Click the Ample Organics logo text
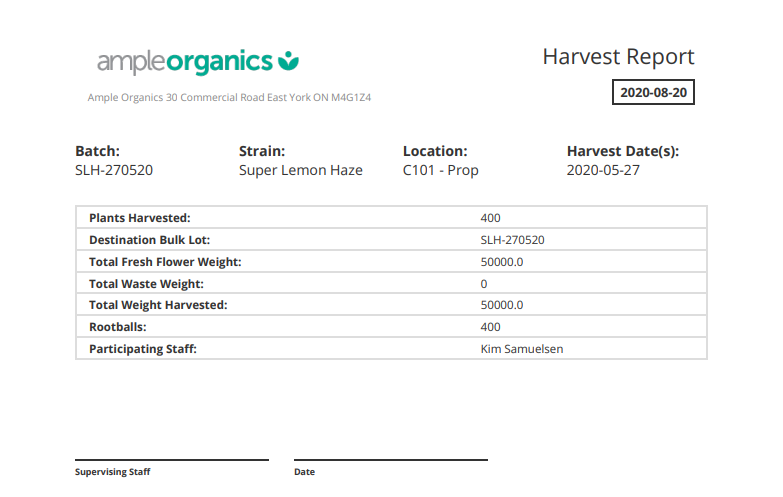 point(185,62)
